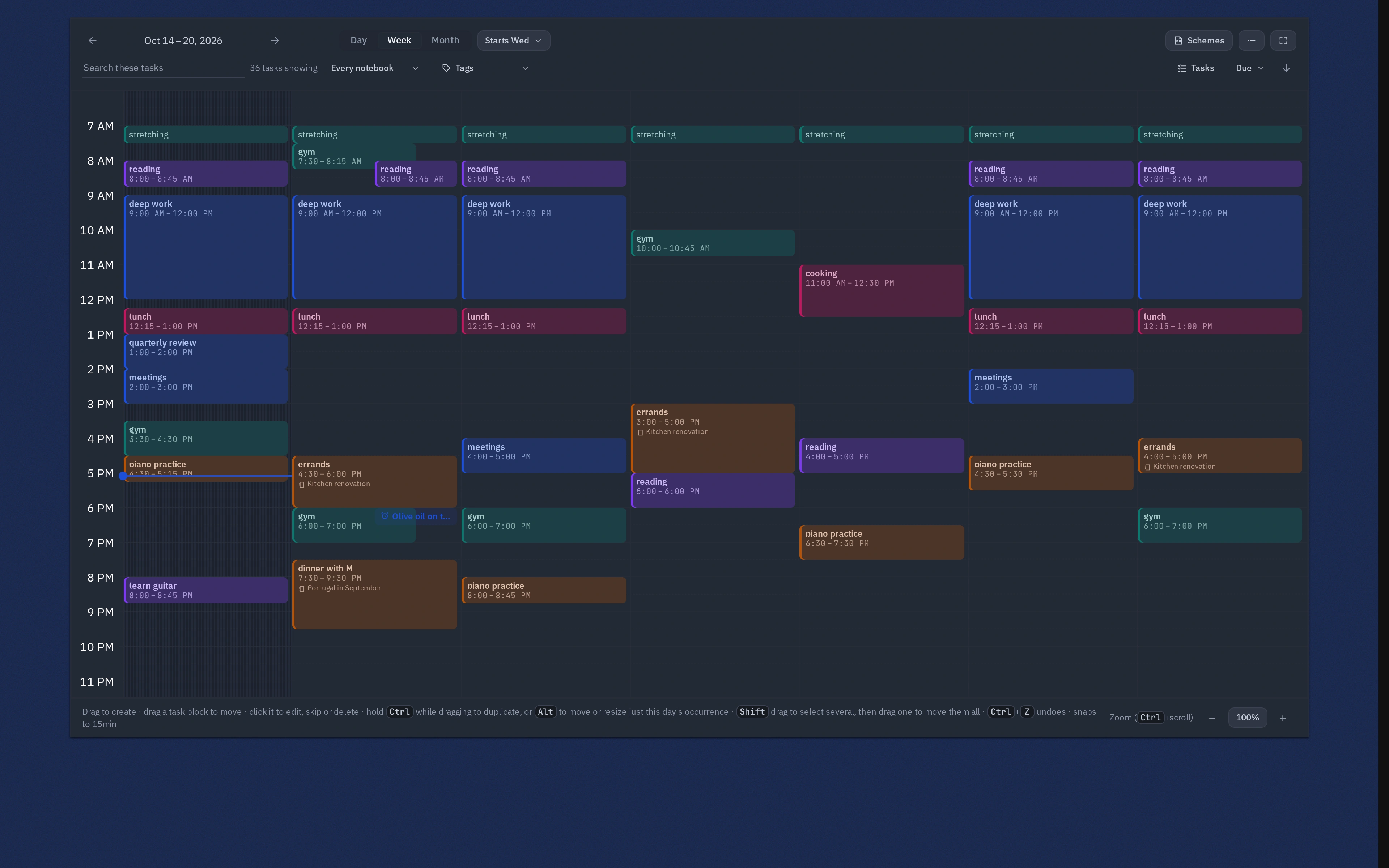1389x868 pixels.
Task: Click the Portugal in September note
Action: click(340, 588)
